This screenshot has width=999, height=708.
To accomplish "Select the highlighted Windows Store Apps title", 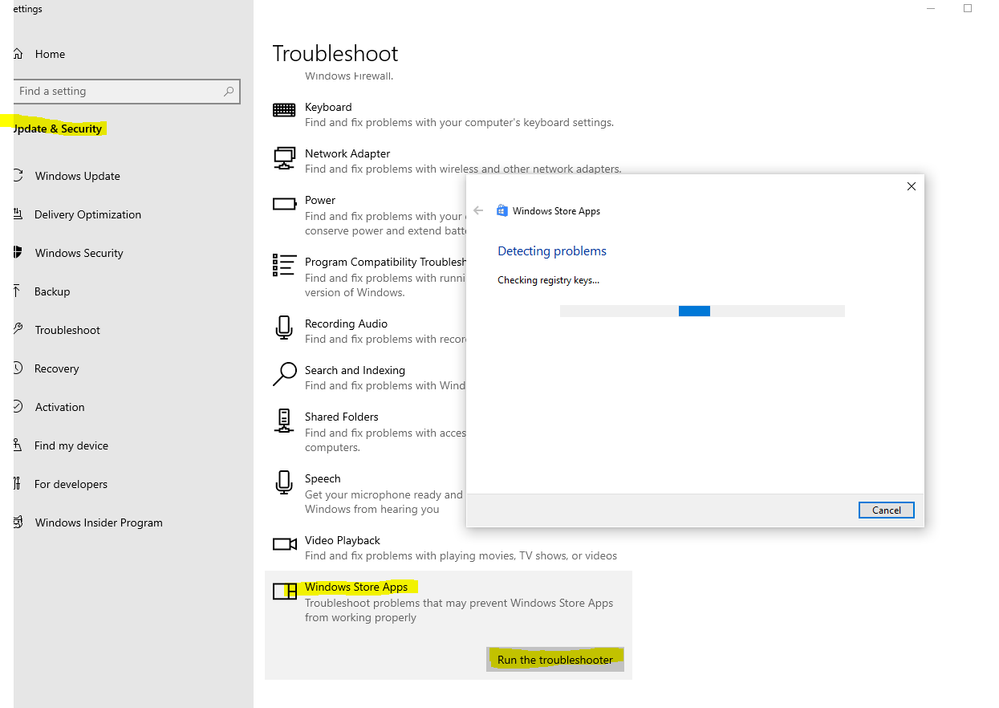I will click(x=356, y=587).
